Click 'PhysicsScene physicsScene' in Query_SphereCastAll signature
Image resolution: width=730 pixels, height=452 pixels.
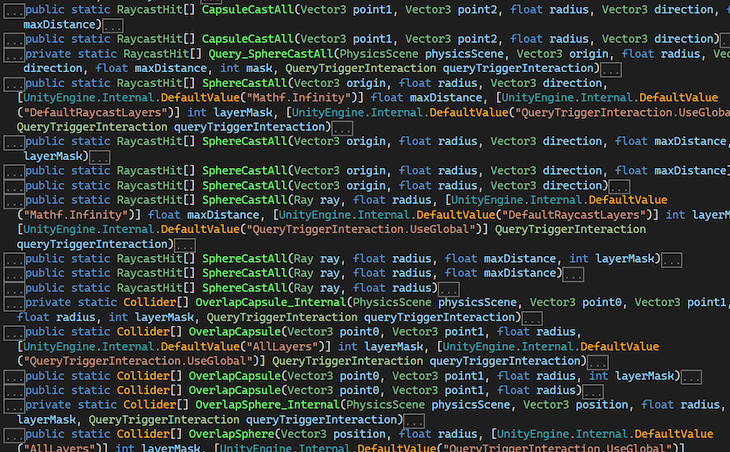[x=421, y=54]
